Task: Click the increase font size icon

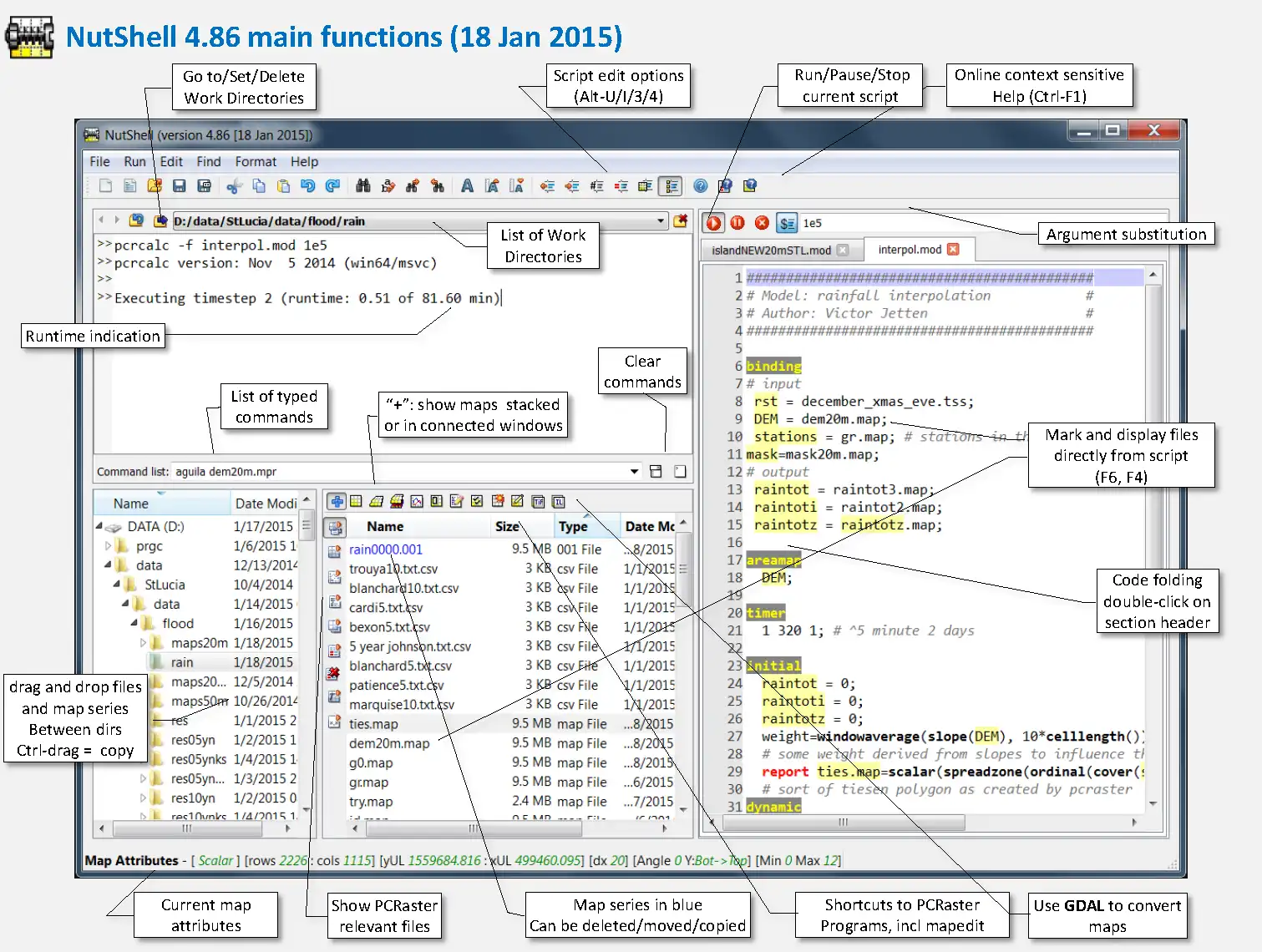Action: click(x=492, y=185)
